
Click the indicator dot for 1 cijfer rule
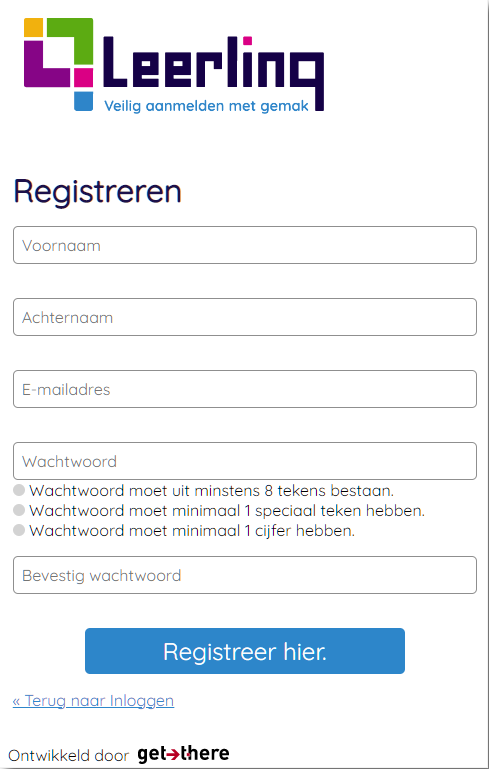(19, 530)
